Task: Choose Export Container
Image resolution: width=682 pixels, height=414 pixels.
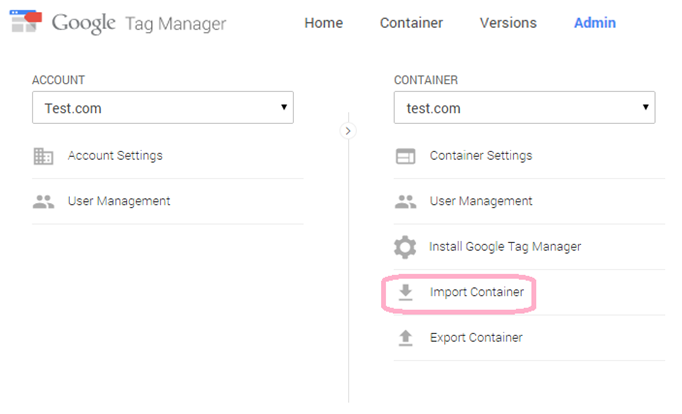Action: click(476, 338)
